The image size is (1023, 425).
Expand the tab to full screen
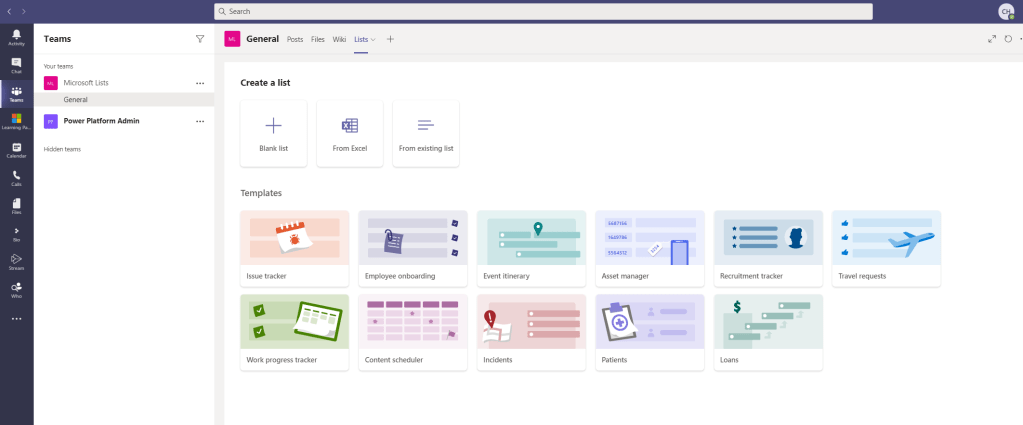(x=992, y=39)
